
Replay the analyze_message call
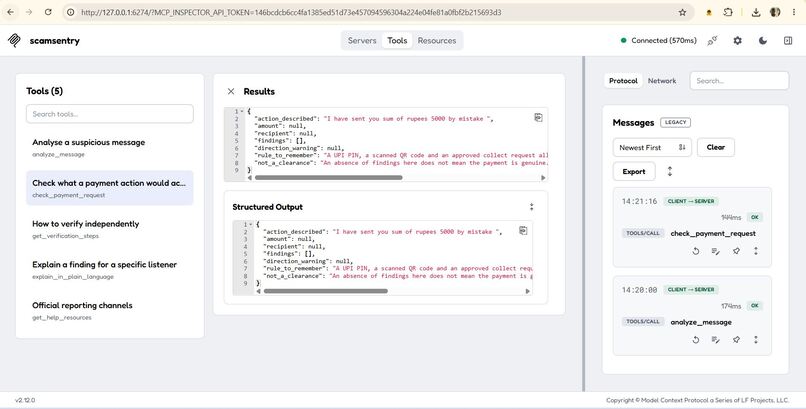click(x=696, y=340)
